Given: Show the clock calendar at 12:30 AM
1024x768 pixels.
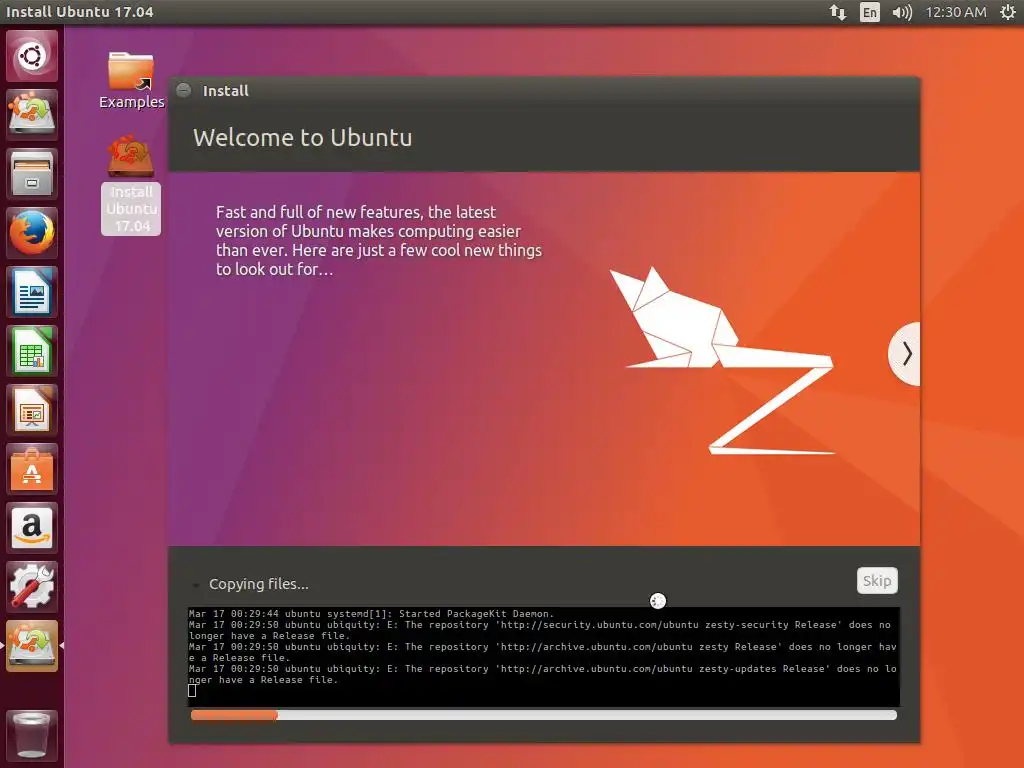Looking at the screenshot, I should [955, 12].
